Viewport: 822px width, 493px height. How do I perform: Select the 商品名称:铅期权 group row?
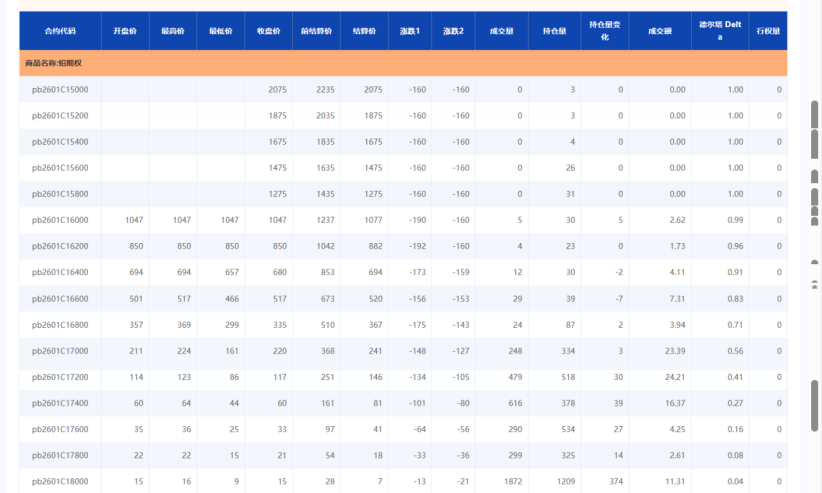(x=403, y=63)
